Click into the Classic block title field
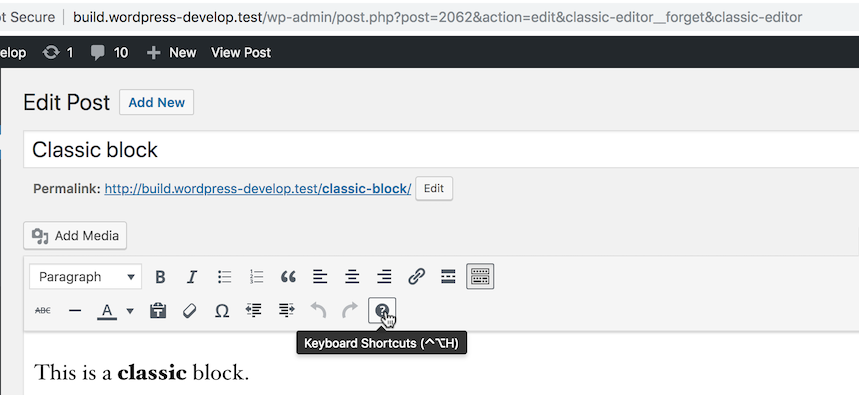The height and width of the screenshot is (395, 859). point(441,150)
